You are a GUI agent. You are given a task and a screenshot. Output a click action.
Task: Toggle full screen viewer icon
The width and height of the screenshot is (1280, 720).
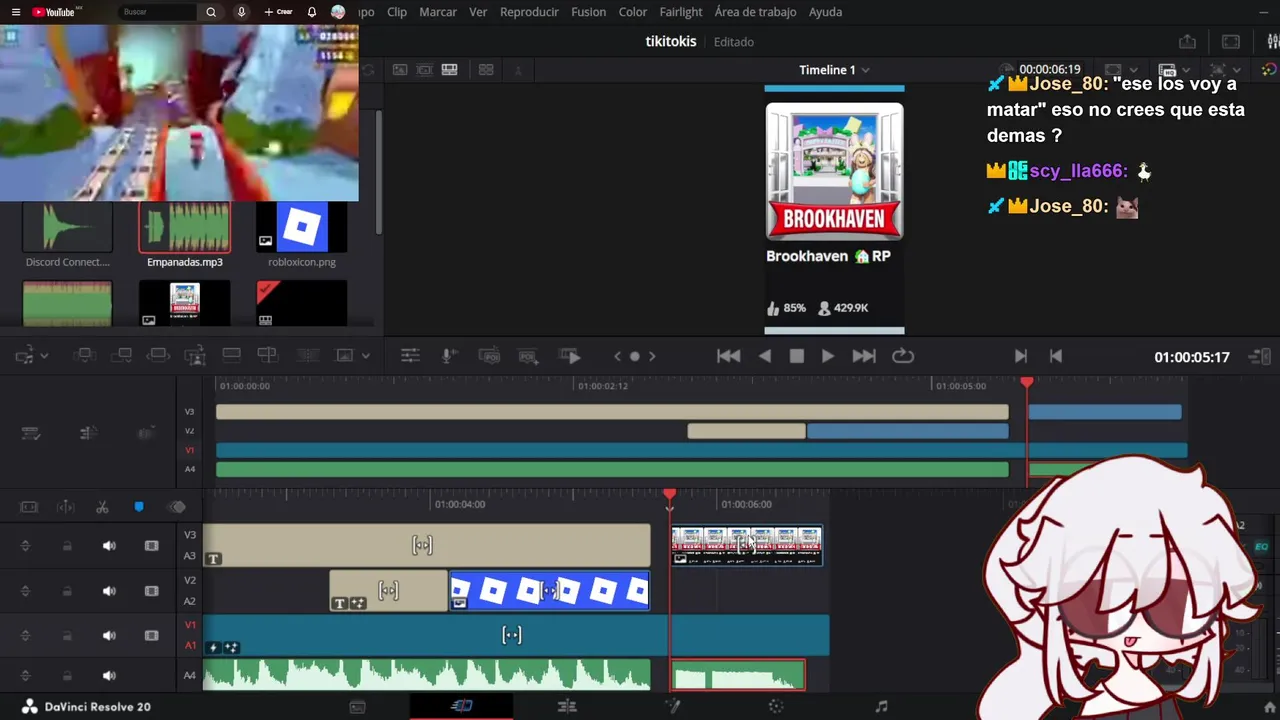[x=1231, y=42]
